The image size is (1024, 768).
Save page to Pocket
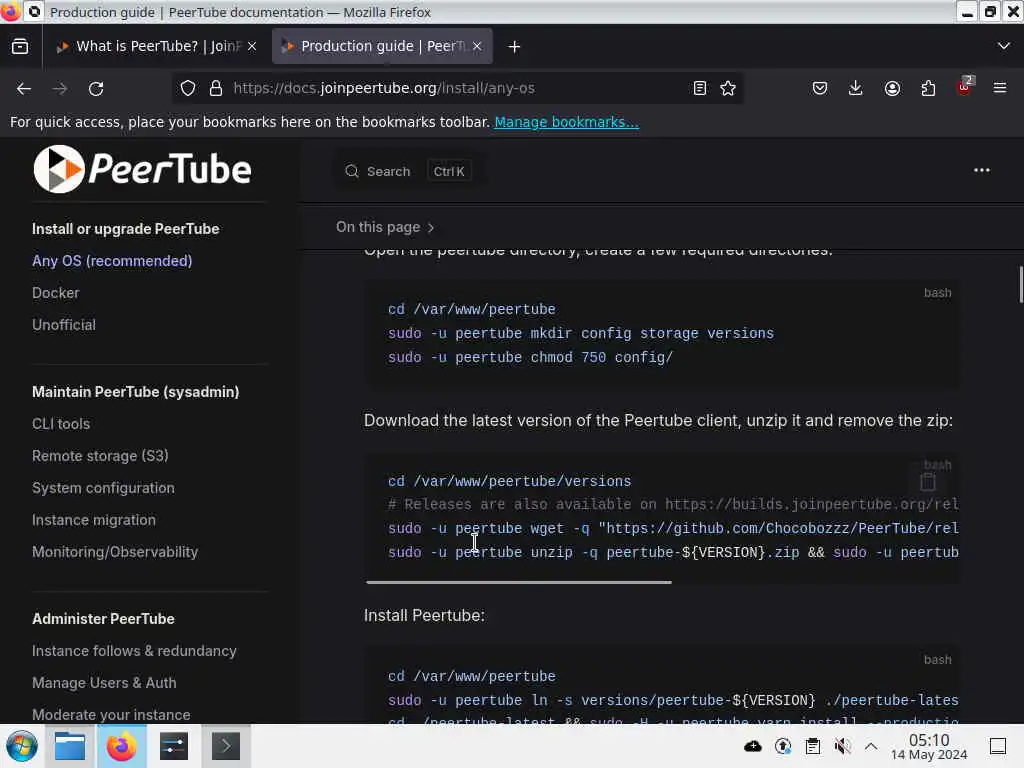coord(820,88)
